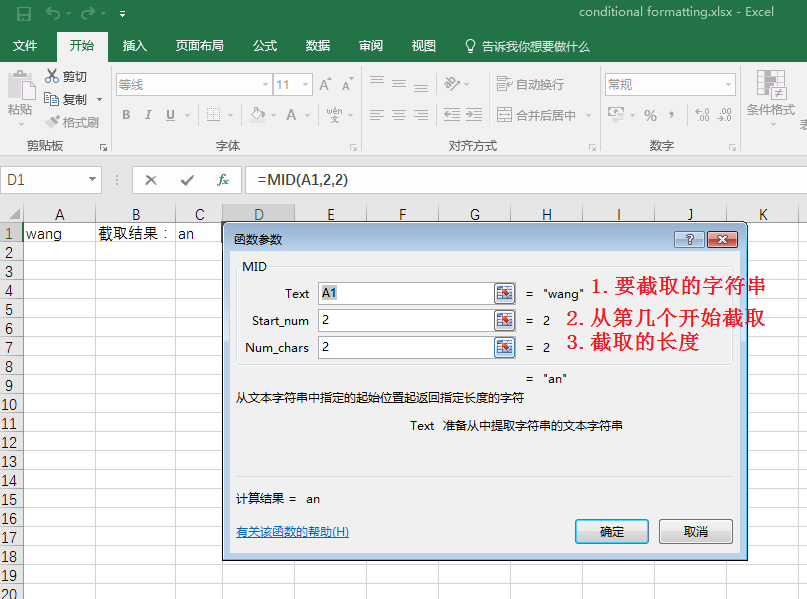Switch to Page Layout (页面布局) tab
The height and width of the screenshot is (599, 807).
pos(200,46)
